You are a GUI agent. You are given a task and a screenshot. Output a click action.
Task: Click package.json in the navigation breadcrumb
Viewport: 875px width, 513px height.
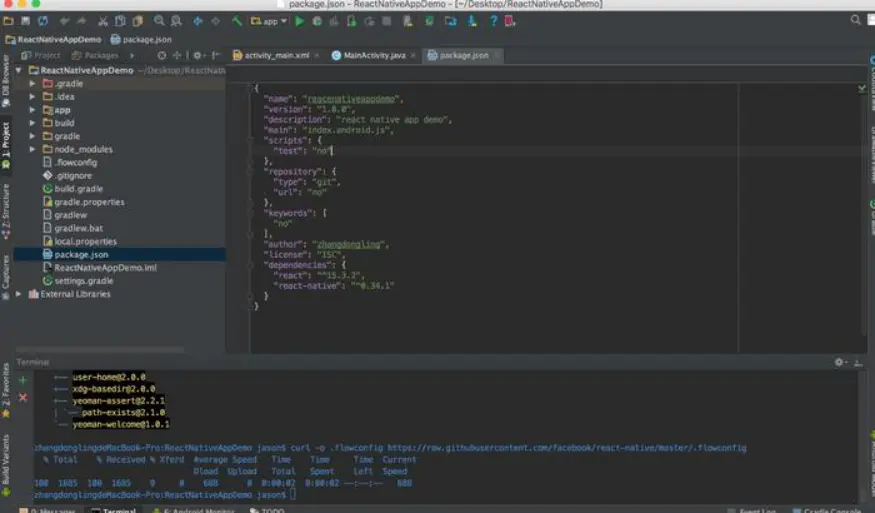(141, 40)
